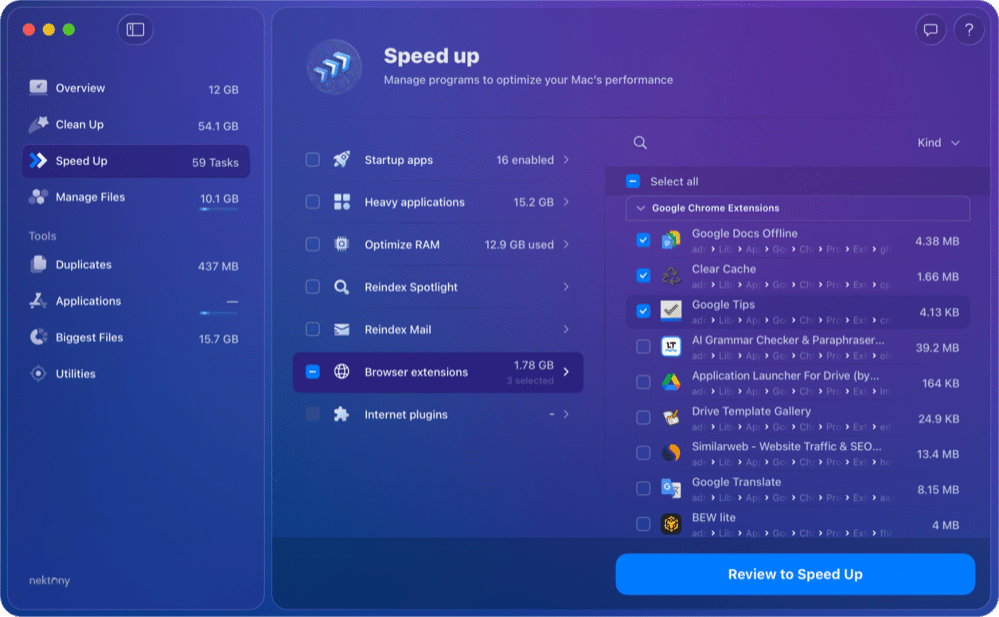Check the Google Translate checkbox
Image resolution: width=999 pixels, height=617 pixels.
(x=643, y=489)
